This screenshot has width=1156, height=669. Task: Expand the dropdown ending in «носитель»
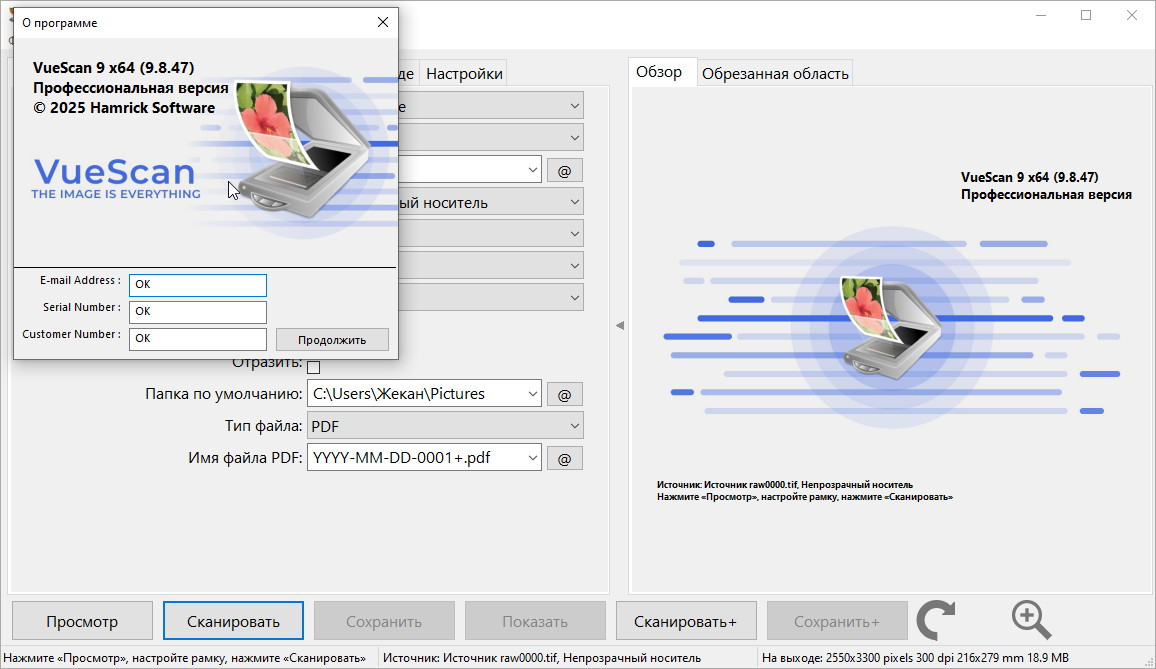coord(491,202)
